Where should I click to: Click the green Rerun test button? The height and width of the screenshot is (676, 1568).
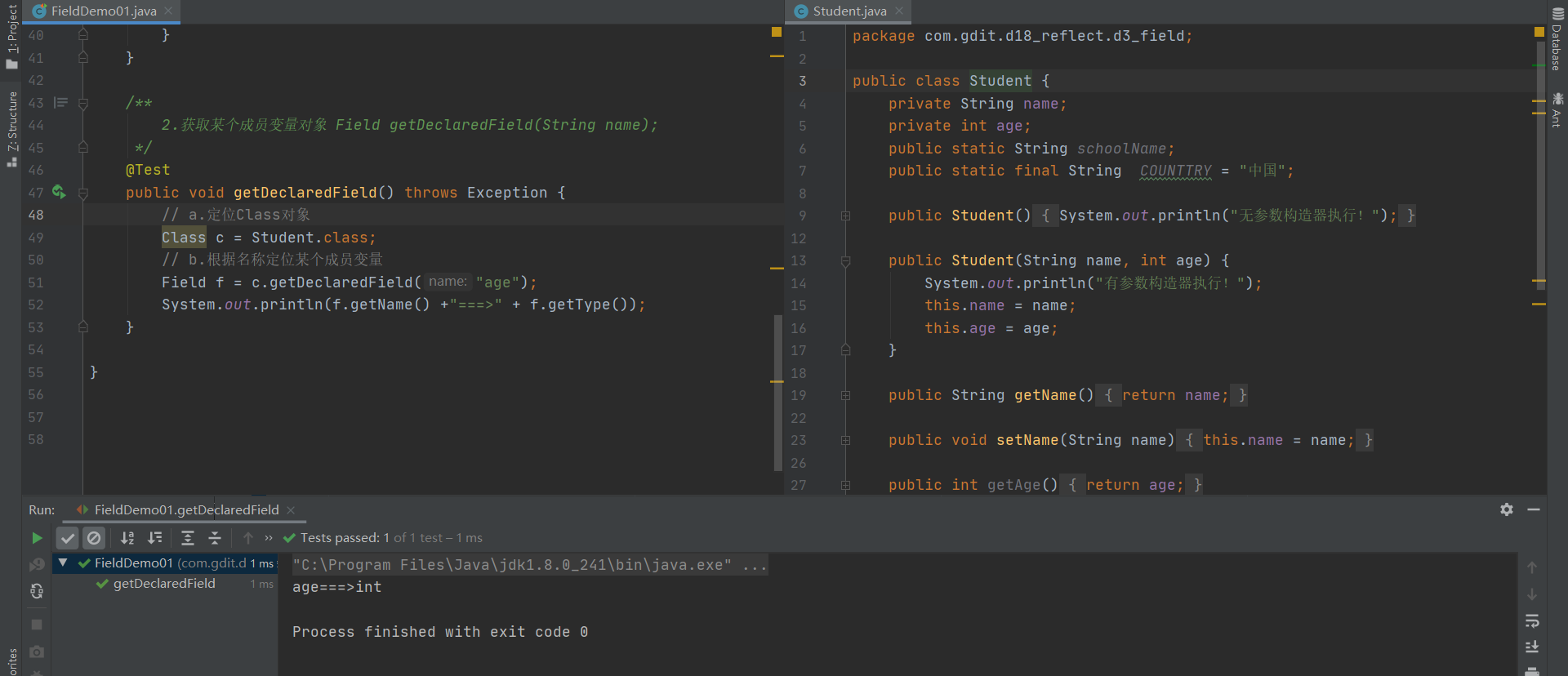click(x=37, y=538)
